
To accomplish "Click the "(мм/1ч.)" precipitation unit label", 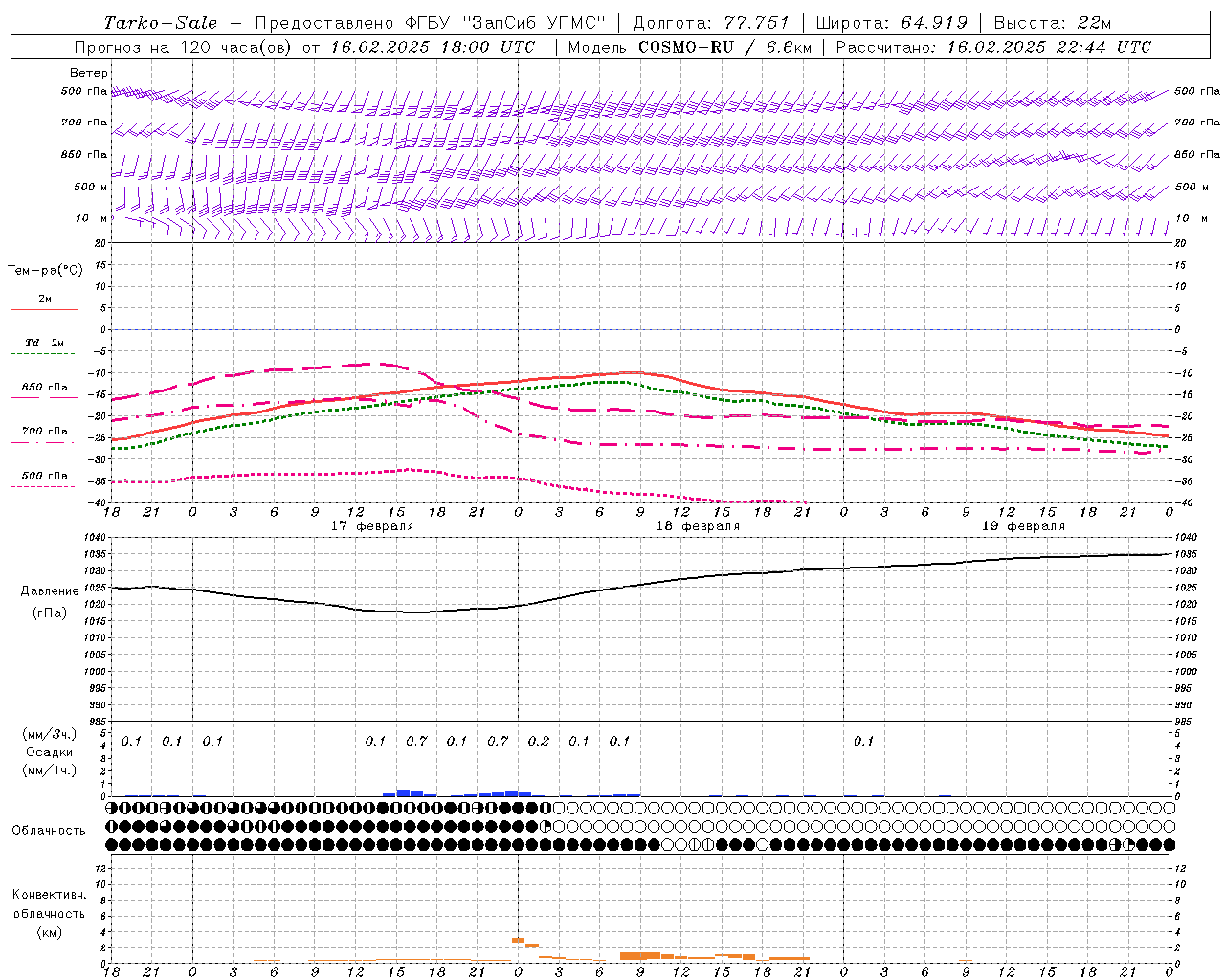I will 50,770.
